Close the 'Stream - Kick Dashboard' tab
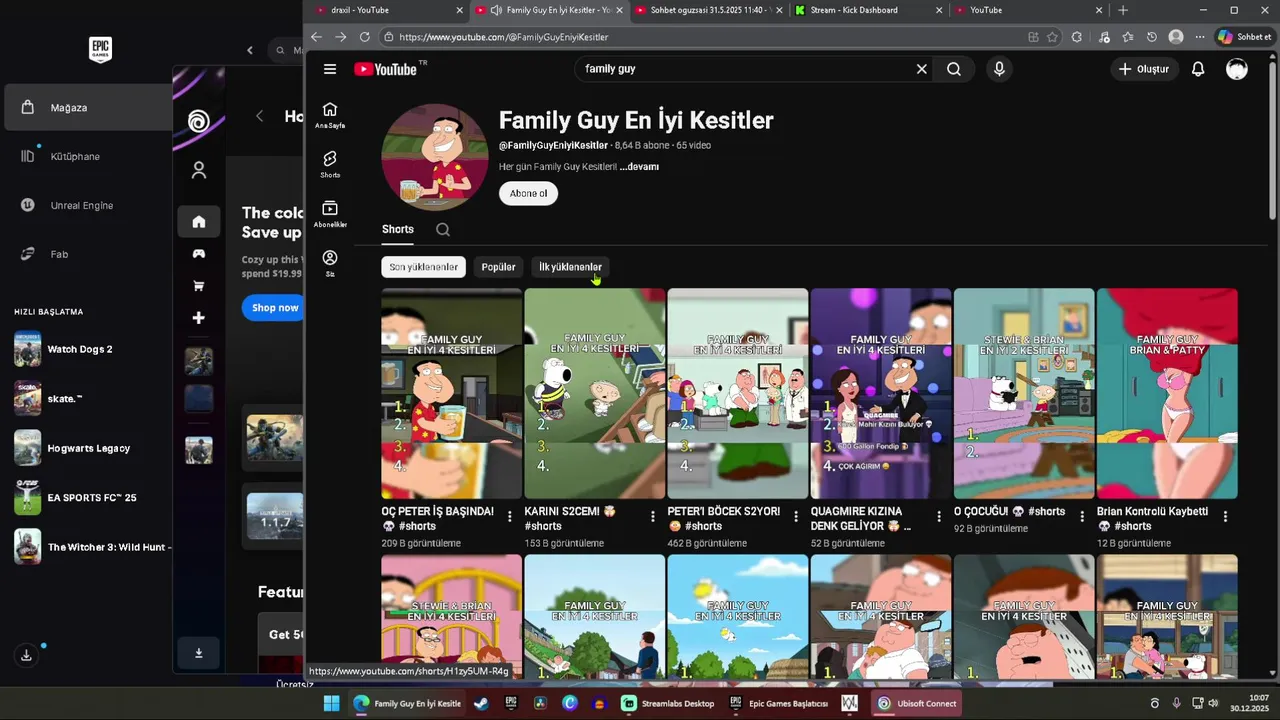1280x720 pixels. coord(939,10)
